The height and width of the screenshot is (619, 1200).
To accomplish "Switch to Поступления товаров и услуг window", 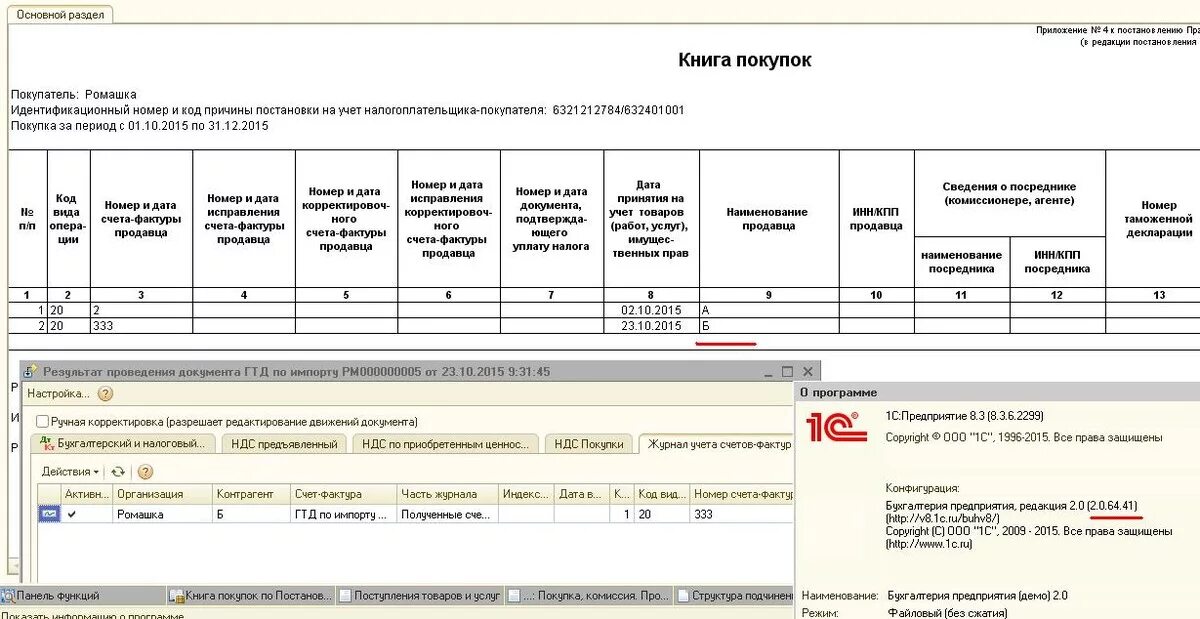I will 420,596.
